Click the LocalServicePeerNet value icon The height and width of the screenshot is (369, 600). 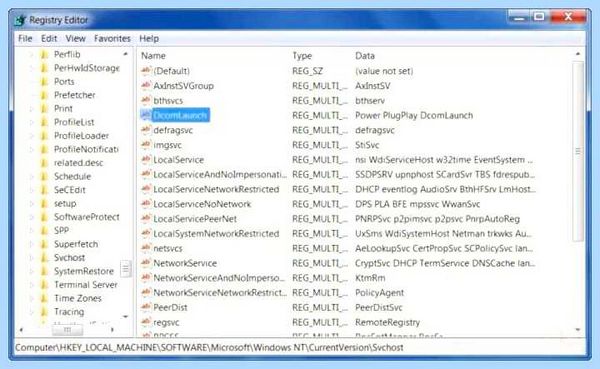[145, 219]
